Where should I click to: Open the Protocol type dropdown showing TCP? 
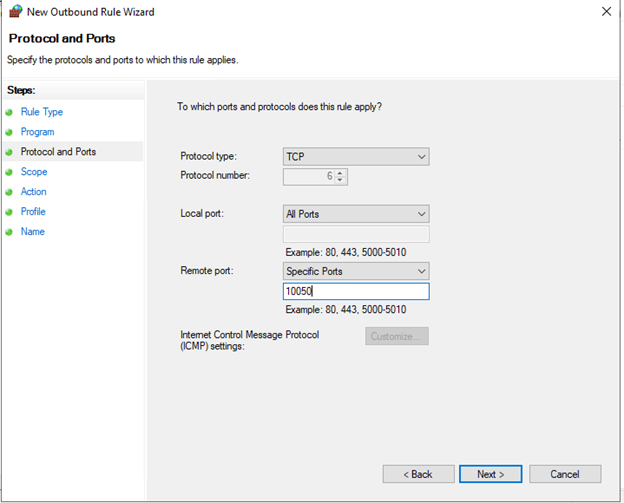(x=356, y=156)
